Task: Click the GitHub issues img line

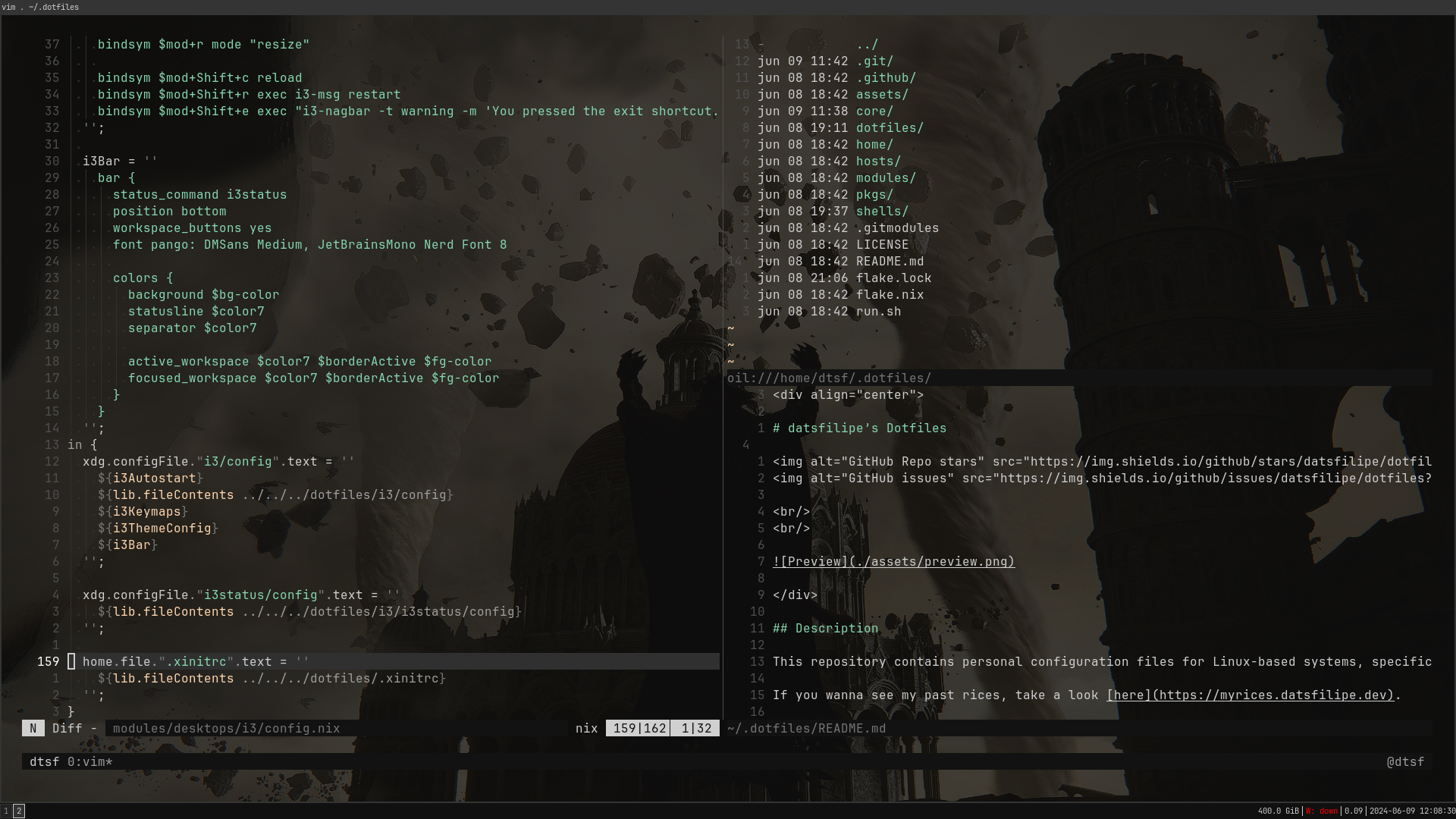Action: [x=1102, y=479]
